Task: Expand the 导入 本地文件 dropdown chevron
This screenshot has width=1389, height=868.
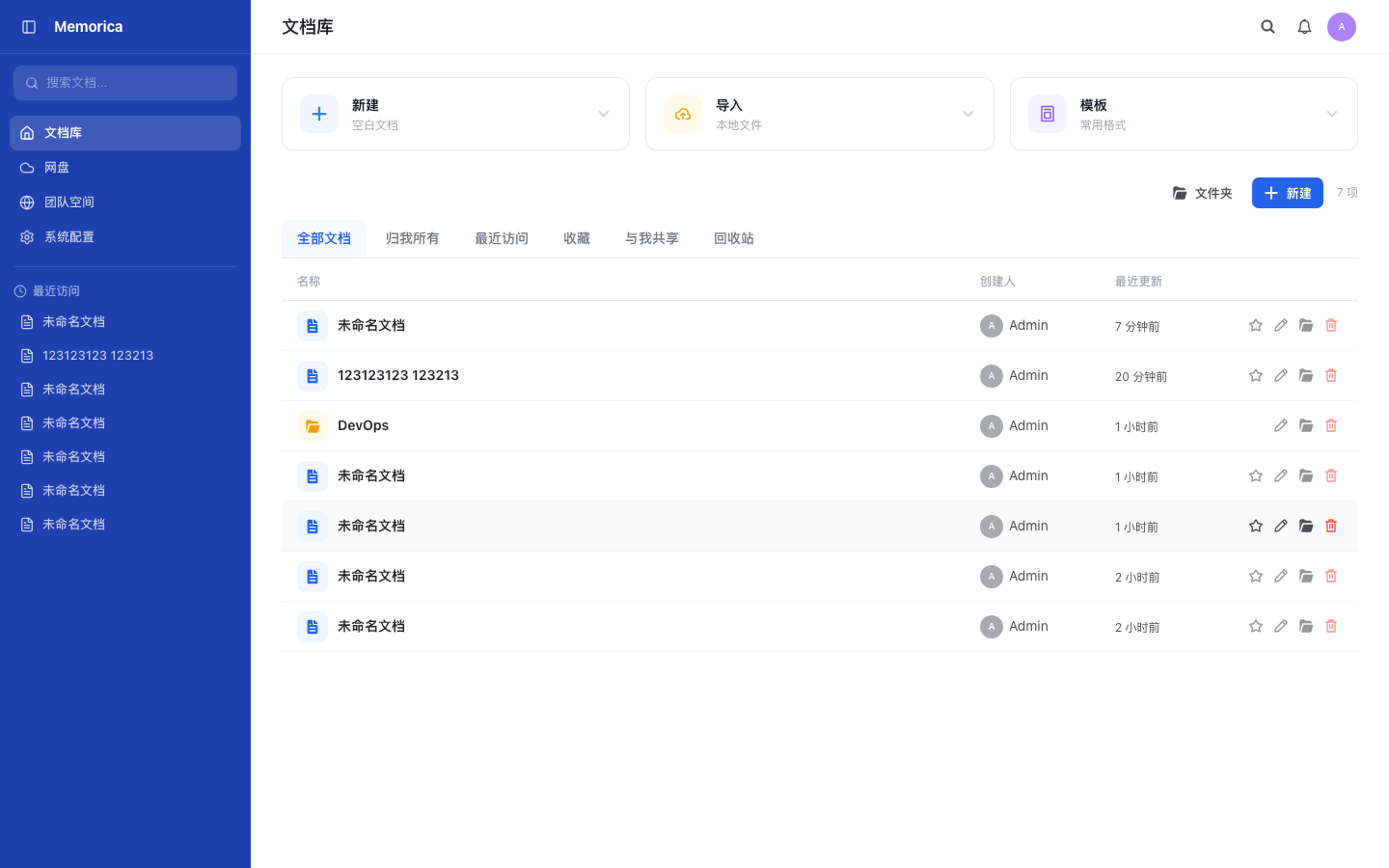Action: [x=968, y=114]
